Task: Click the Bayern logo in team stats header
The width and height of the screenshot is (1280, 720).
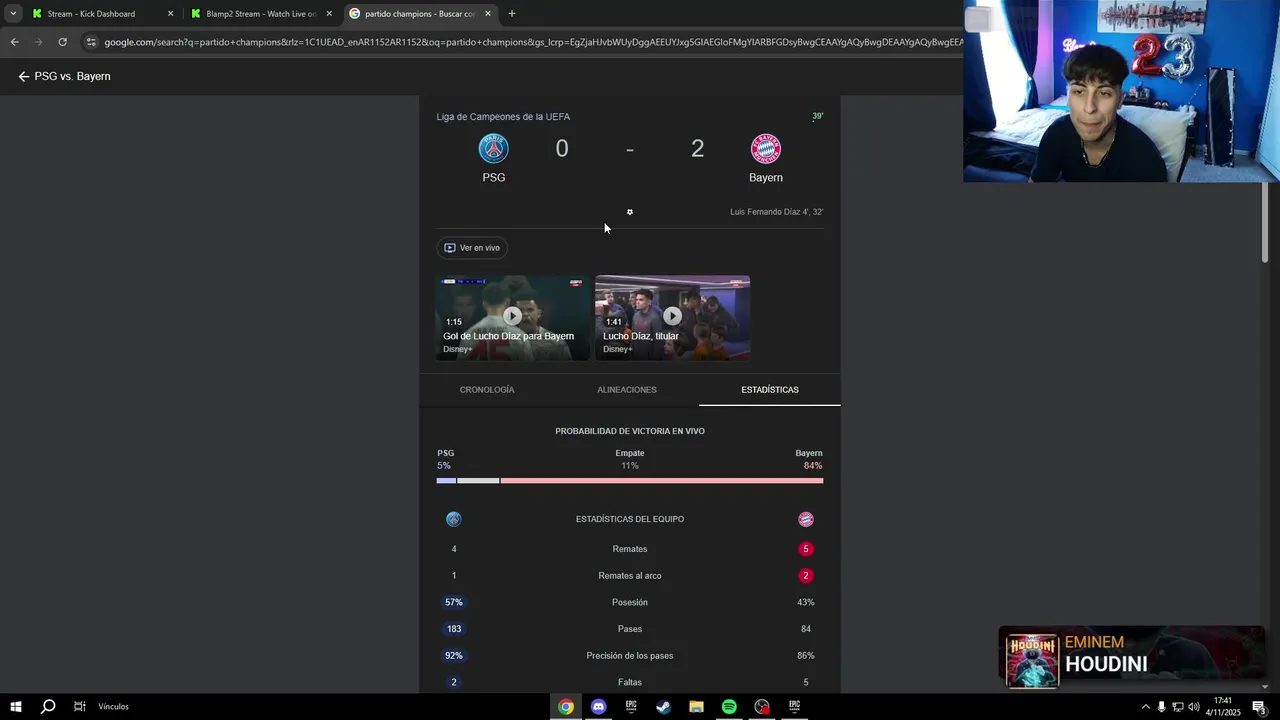Action: pyautogui.click(x=806, y=519)
